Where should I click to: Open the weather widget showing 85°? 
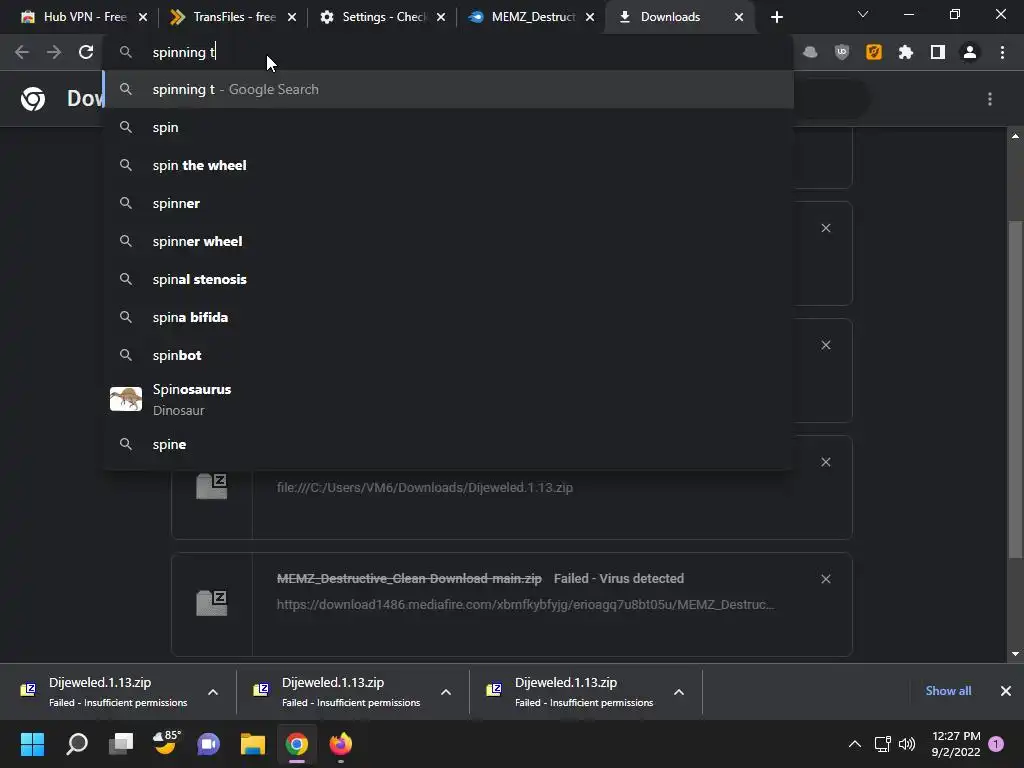coord(165,743)
